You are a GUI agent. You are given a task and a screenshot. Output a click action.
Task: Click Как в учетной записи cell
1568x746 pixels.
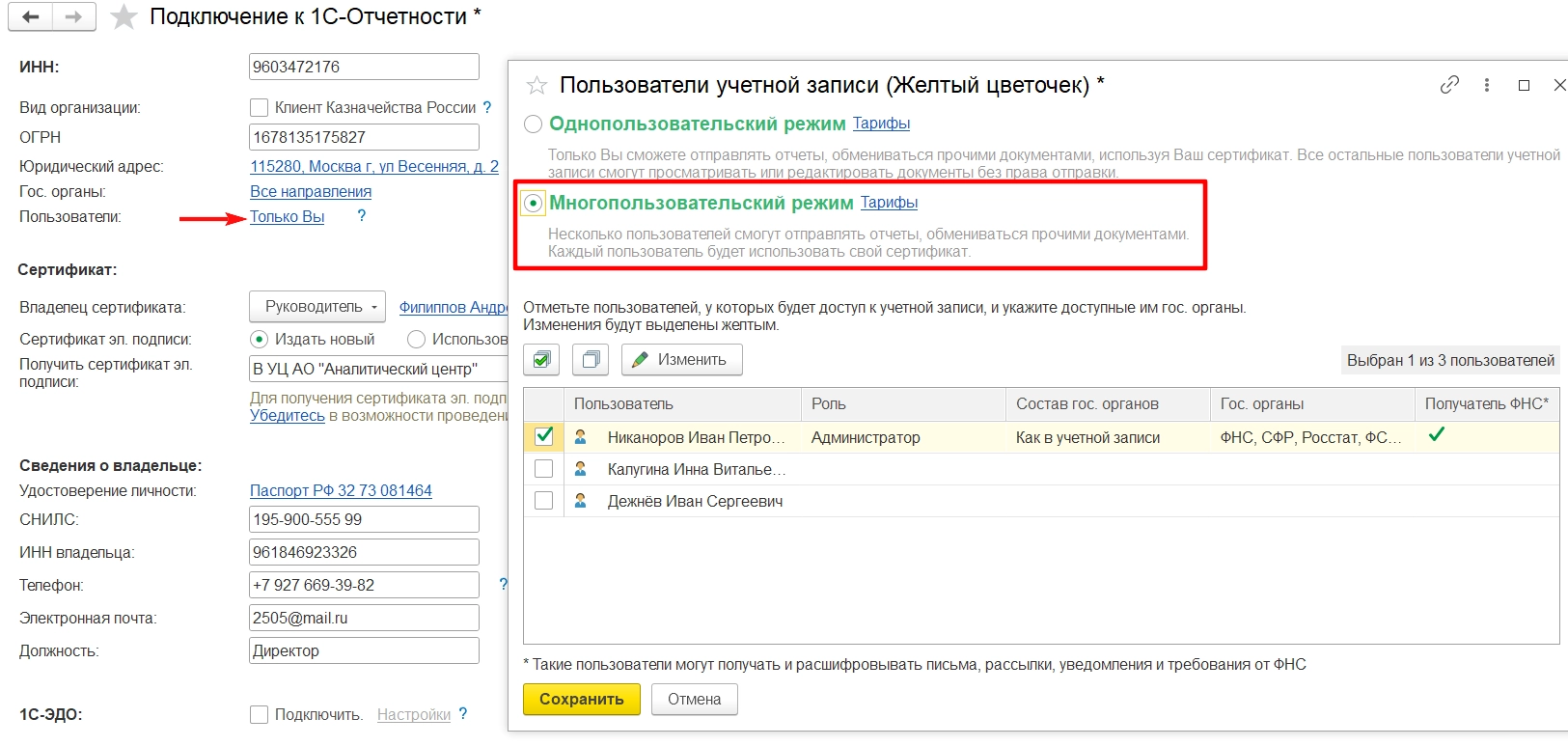(1107, 437)
